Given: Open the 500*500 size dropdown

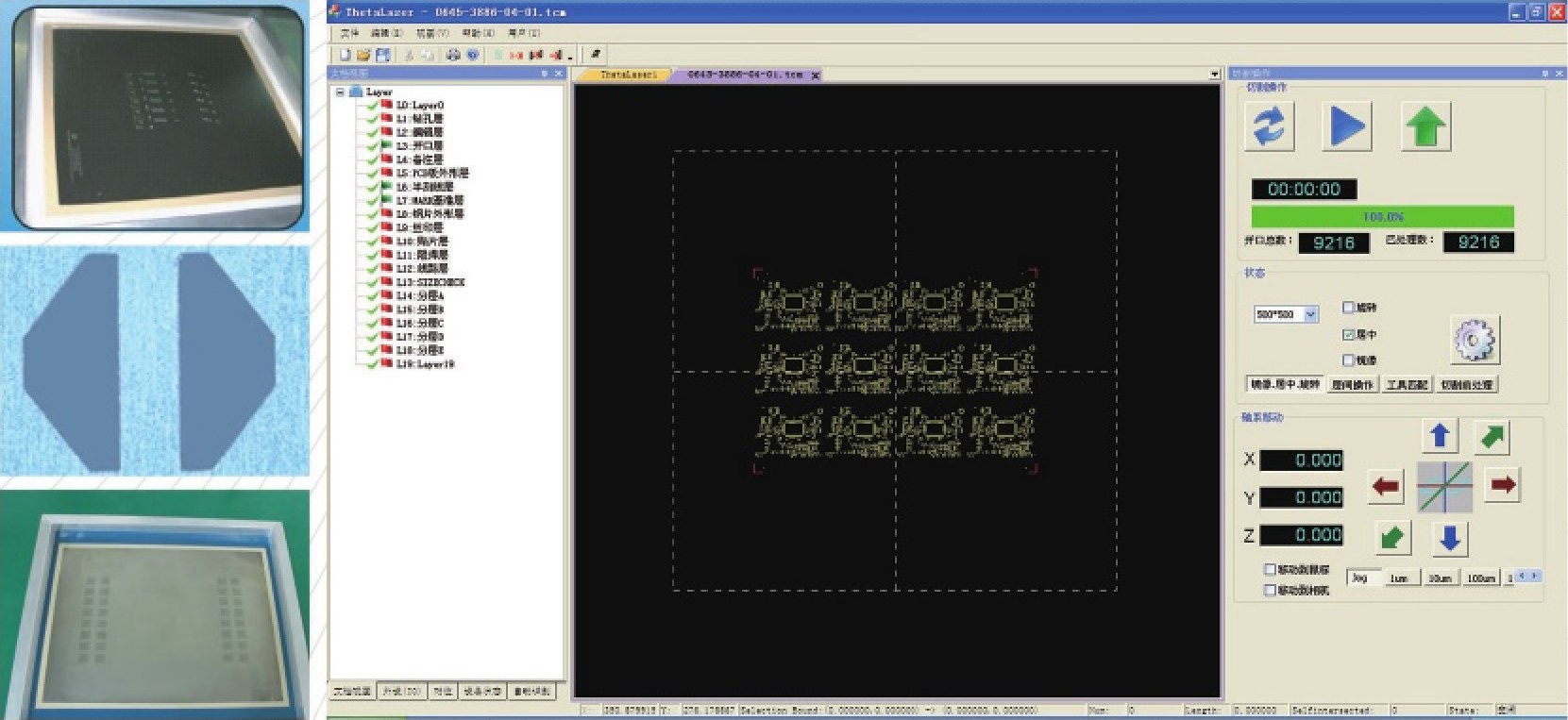Looking at the screenshot, I should click(x=1310, y=314).
